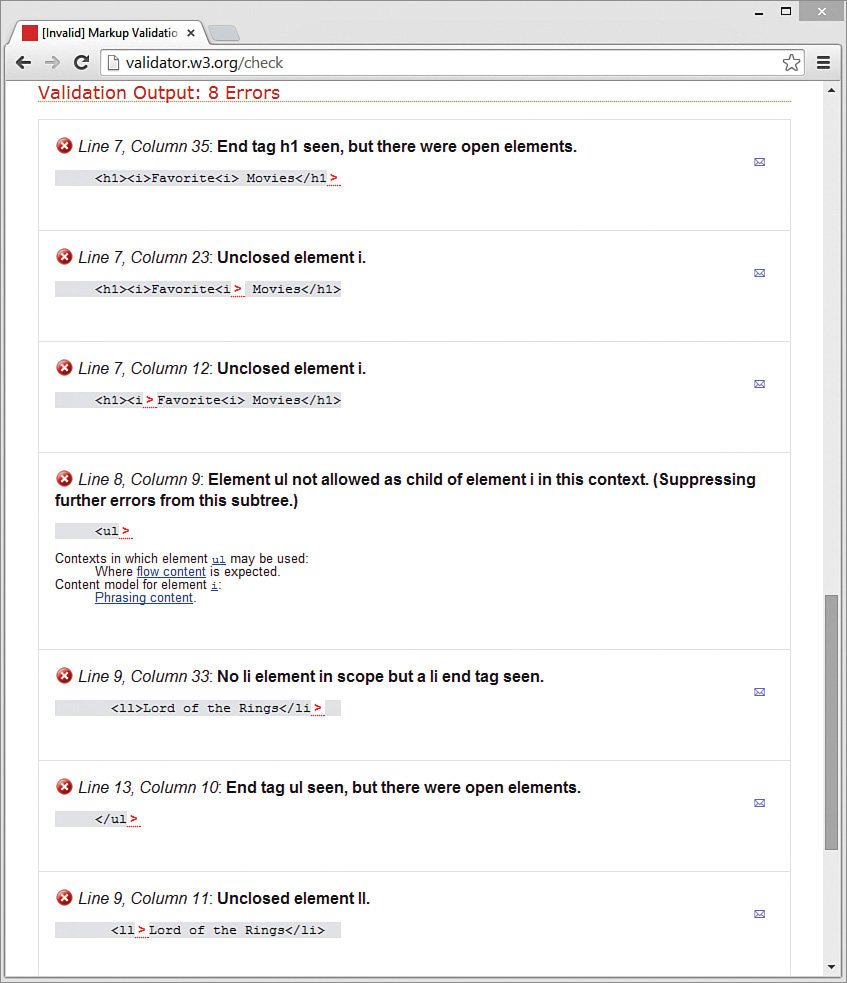Navigate back using the back arrow
Image resolution: width=847 pixels, height=983 pixels.
[x=23, y=62]
